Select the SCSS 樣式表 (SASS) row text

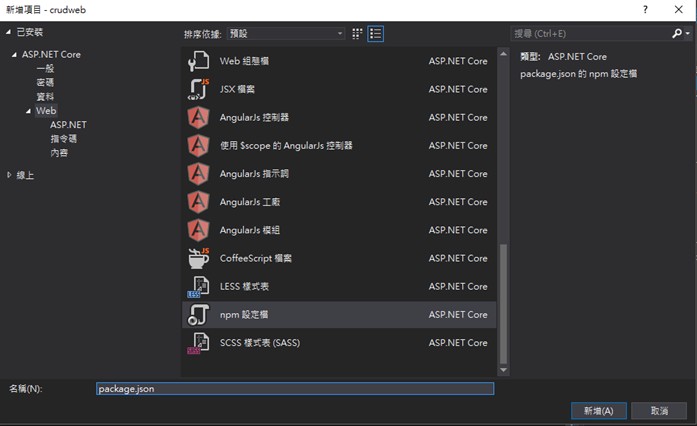[x=260, y=343]
